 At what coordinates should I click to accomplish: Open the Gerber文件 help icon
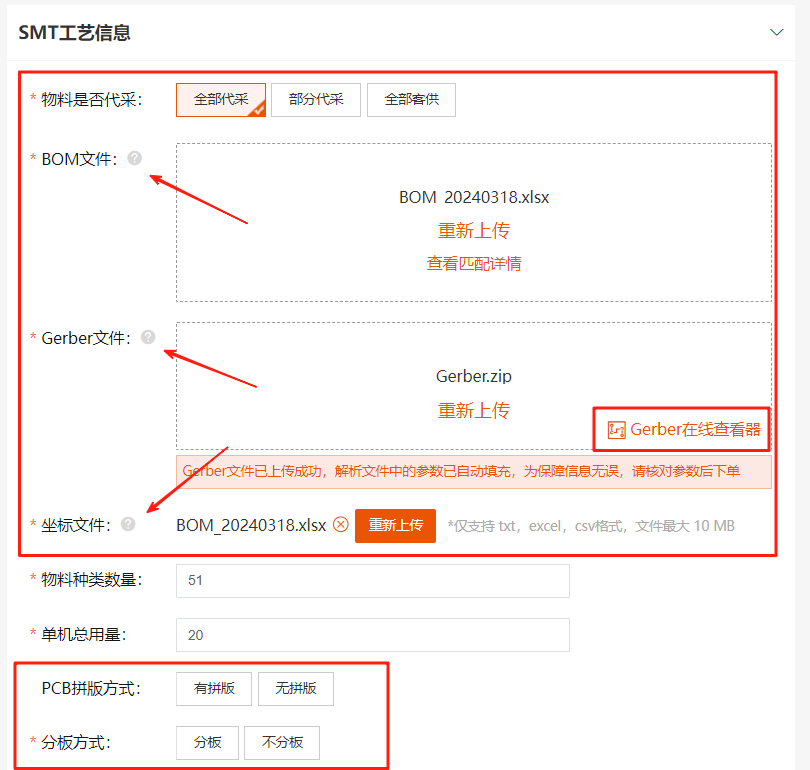(148, 337)
